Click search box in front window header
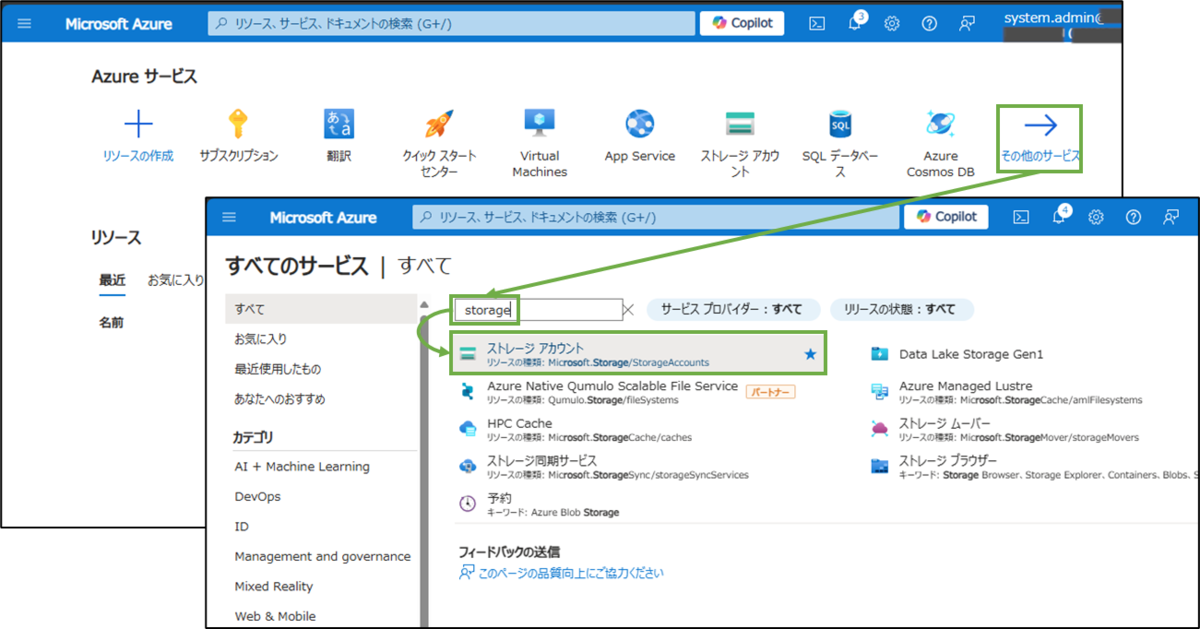The image size is (1200, 629). point(655,217)
